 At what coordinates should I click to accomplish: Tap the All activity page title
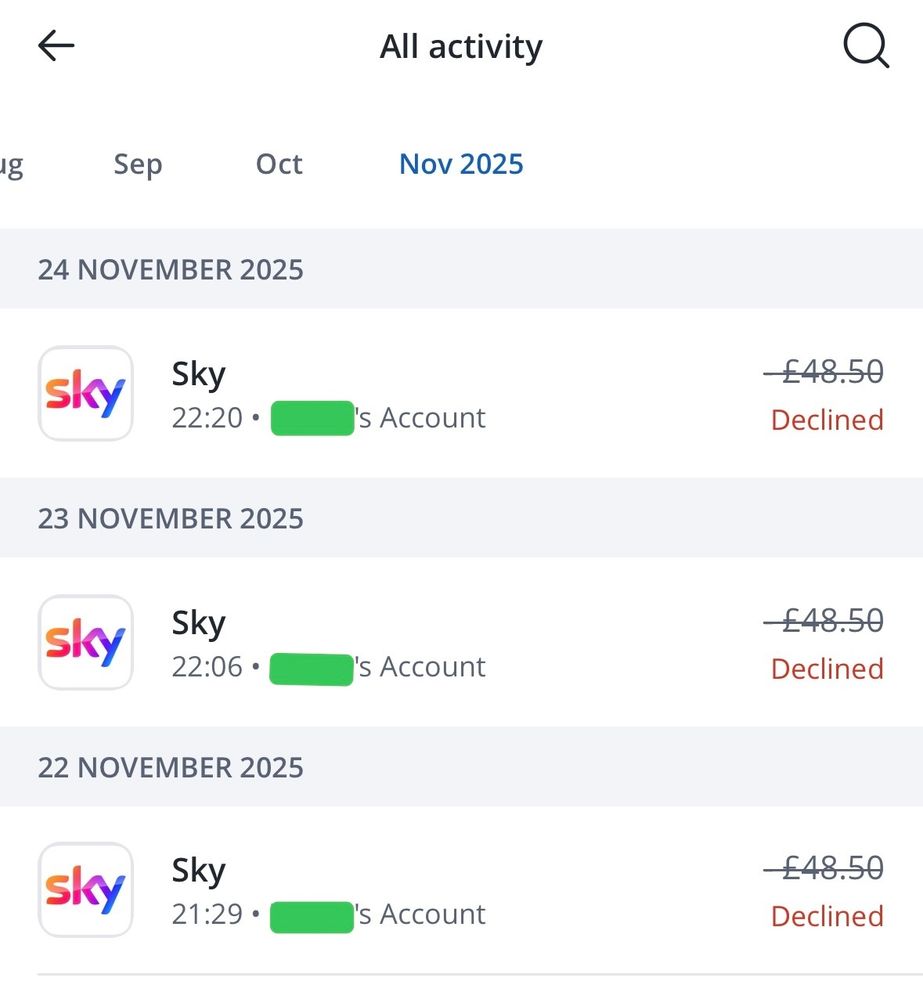[461, 46]
